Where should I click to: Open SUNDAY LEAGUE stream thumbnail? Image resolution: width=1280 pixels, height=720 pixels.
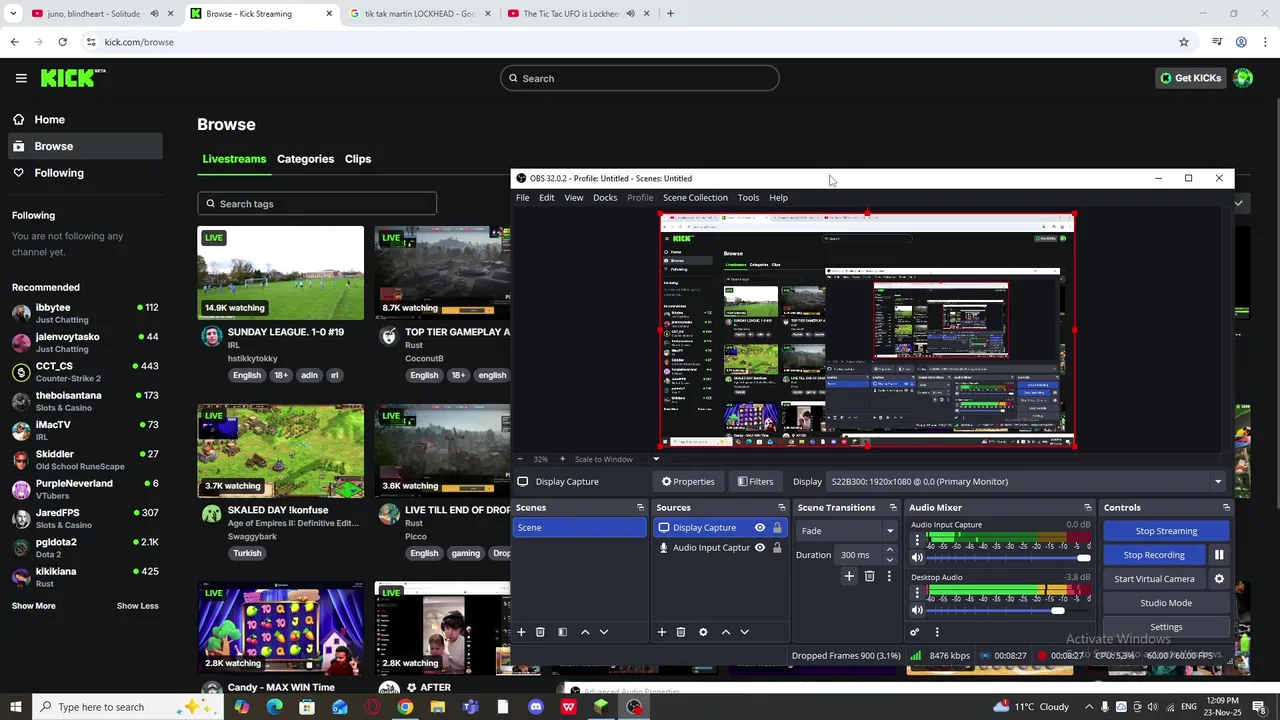pos(281,273)
